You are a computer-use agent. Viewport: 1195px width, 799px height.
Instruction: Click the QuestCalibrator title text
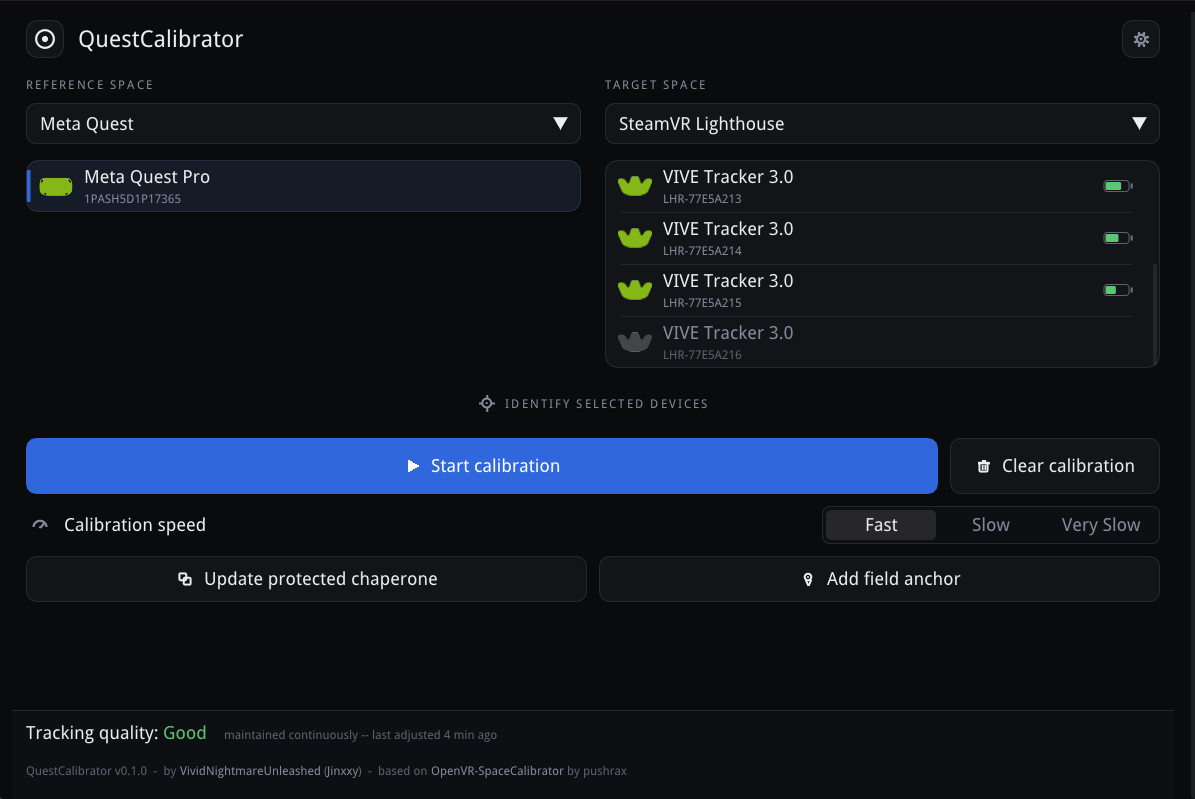161,39
